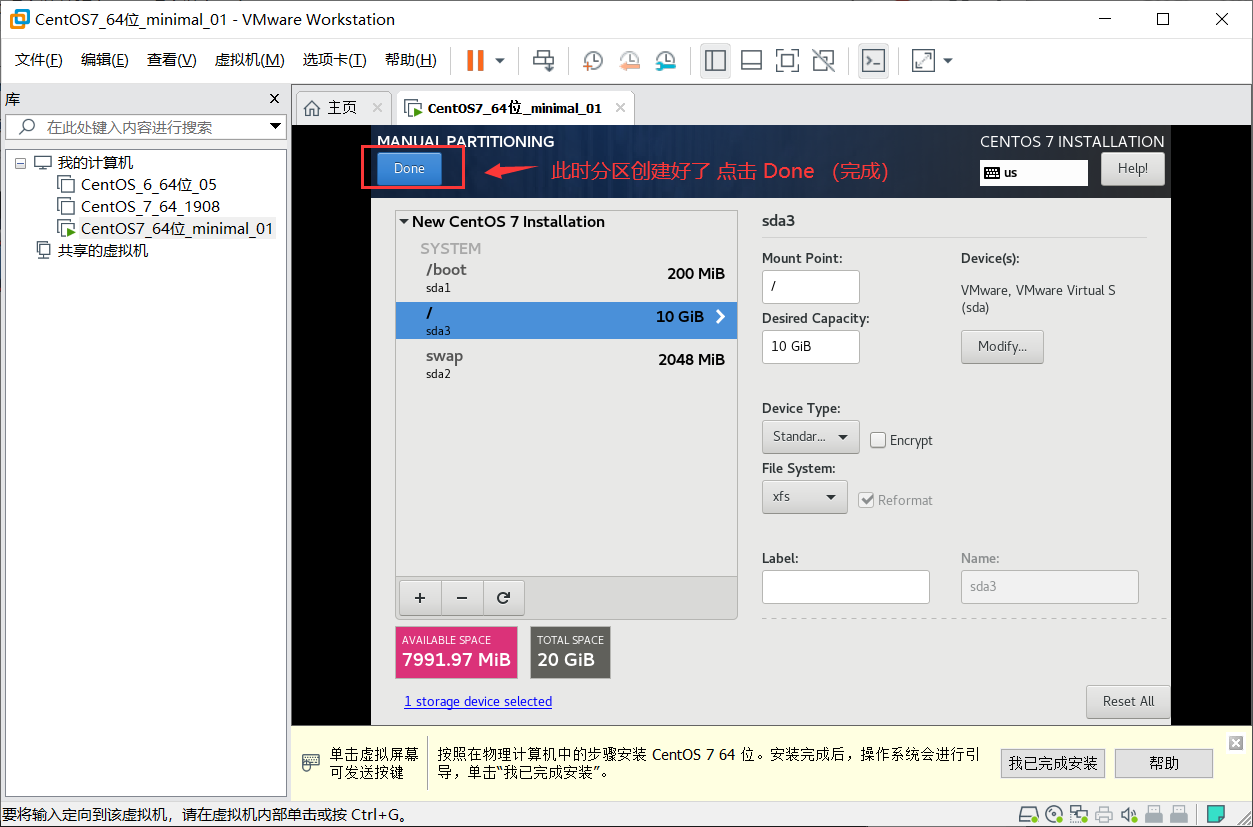
Task: Open the snapshot manager
Action: (x=665, y=61)
